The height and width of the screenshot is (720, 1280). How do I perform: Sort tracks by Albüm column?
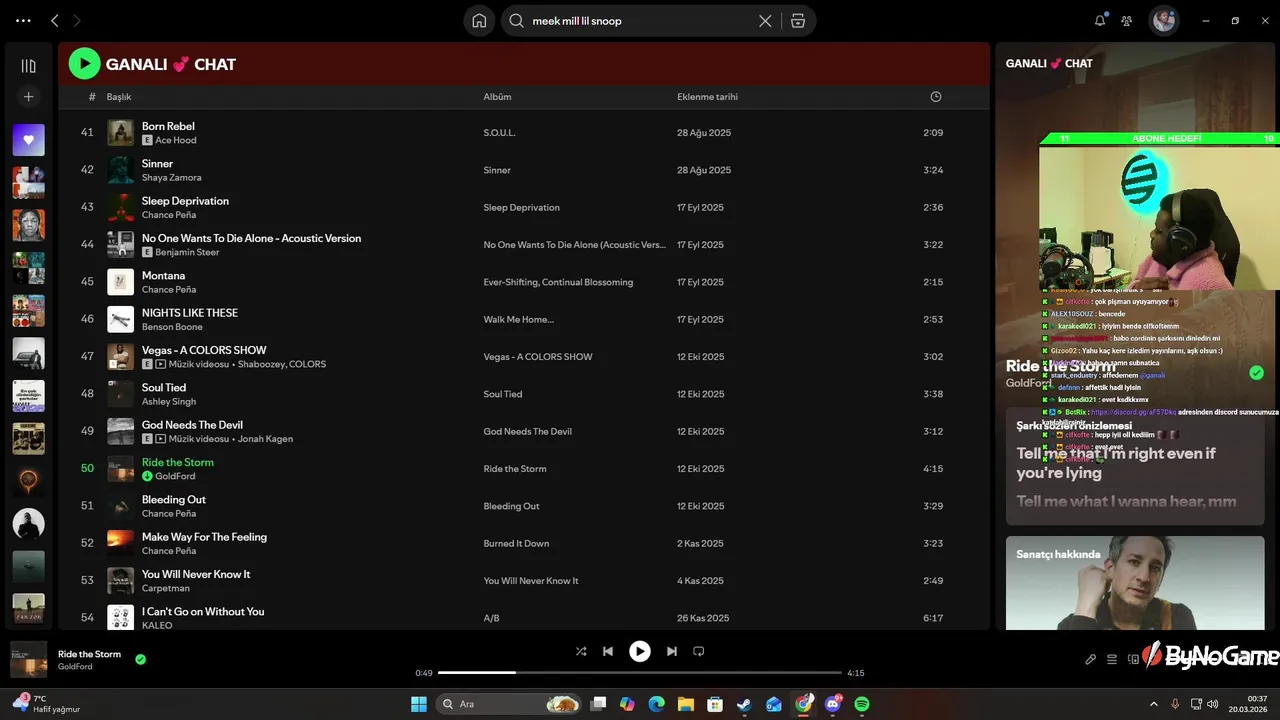pyautogui.click(x=497, y=97)
